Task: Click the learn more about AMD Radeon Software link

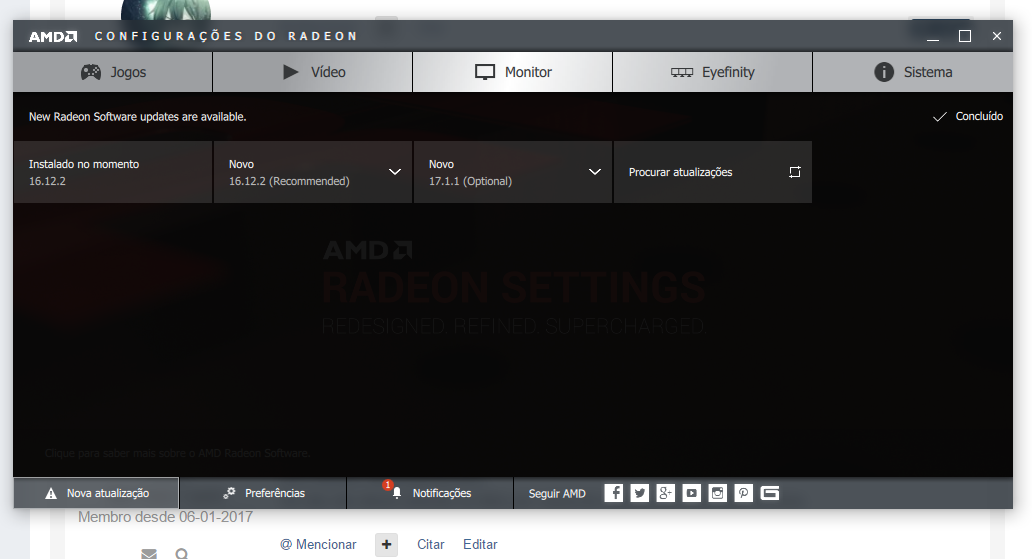Action: (177, 453)
